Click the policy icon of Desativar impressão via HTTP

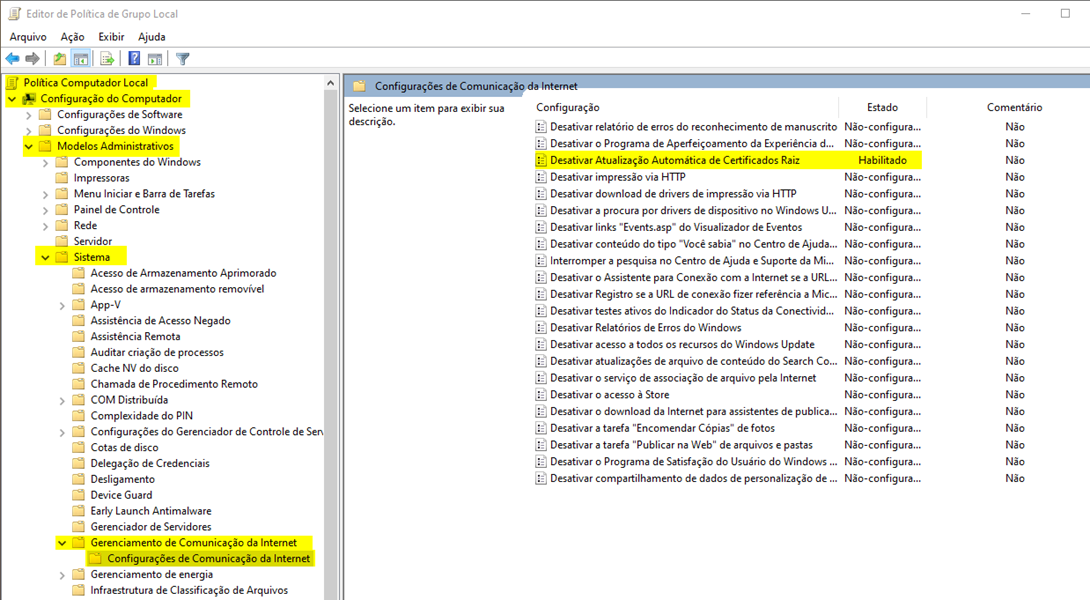[541, 177]
